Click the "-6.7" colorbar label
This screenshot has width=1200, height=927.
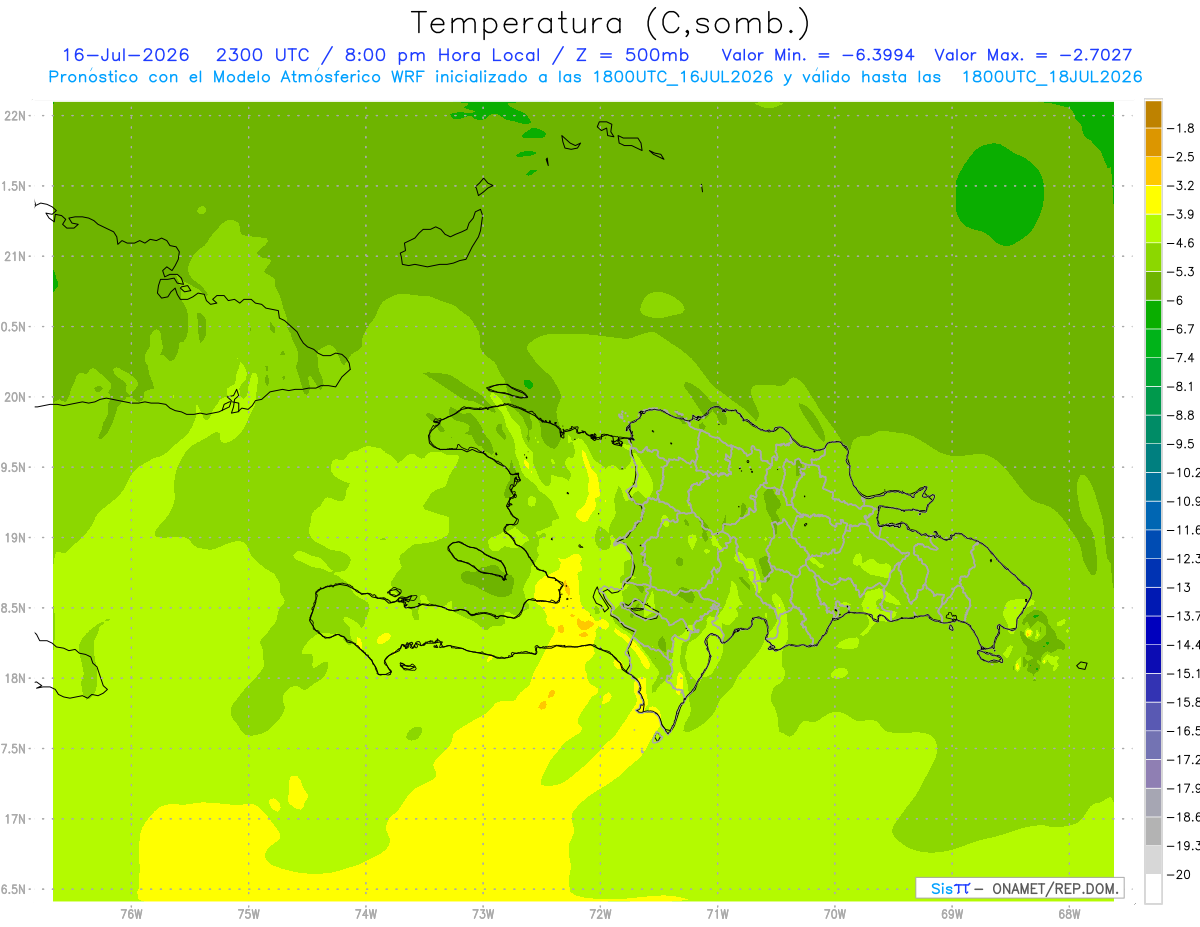(x=1183, y=329)
